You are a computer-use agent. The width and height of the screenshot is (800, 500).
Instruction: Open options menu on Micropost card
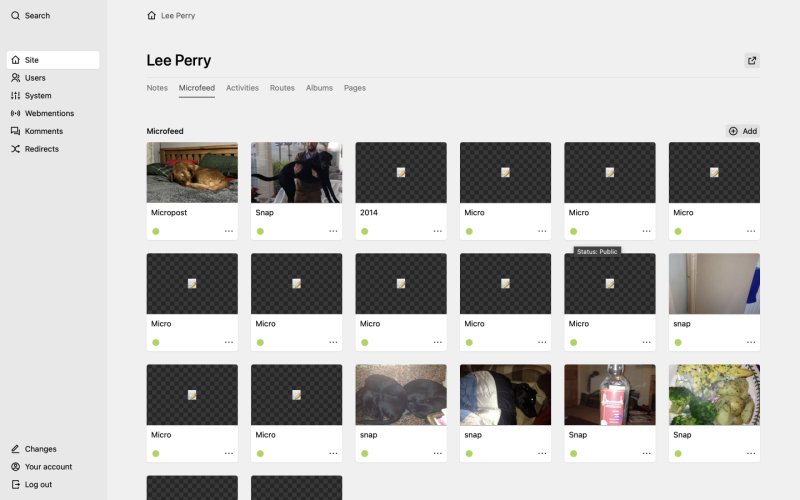[229, 231]
